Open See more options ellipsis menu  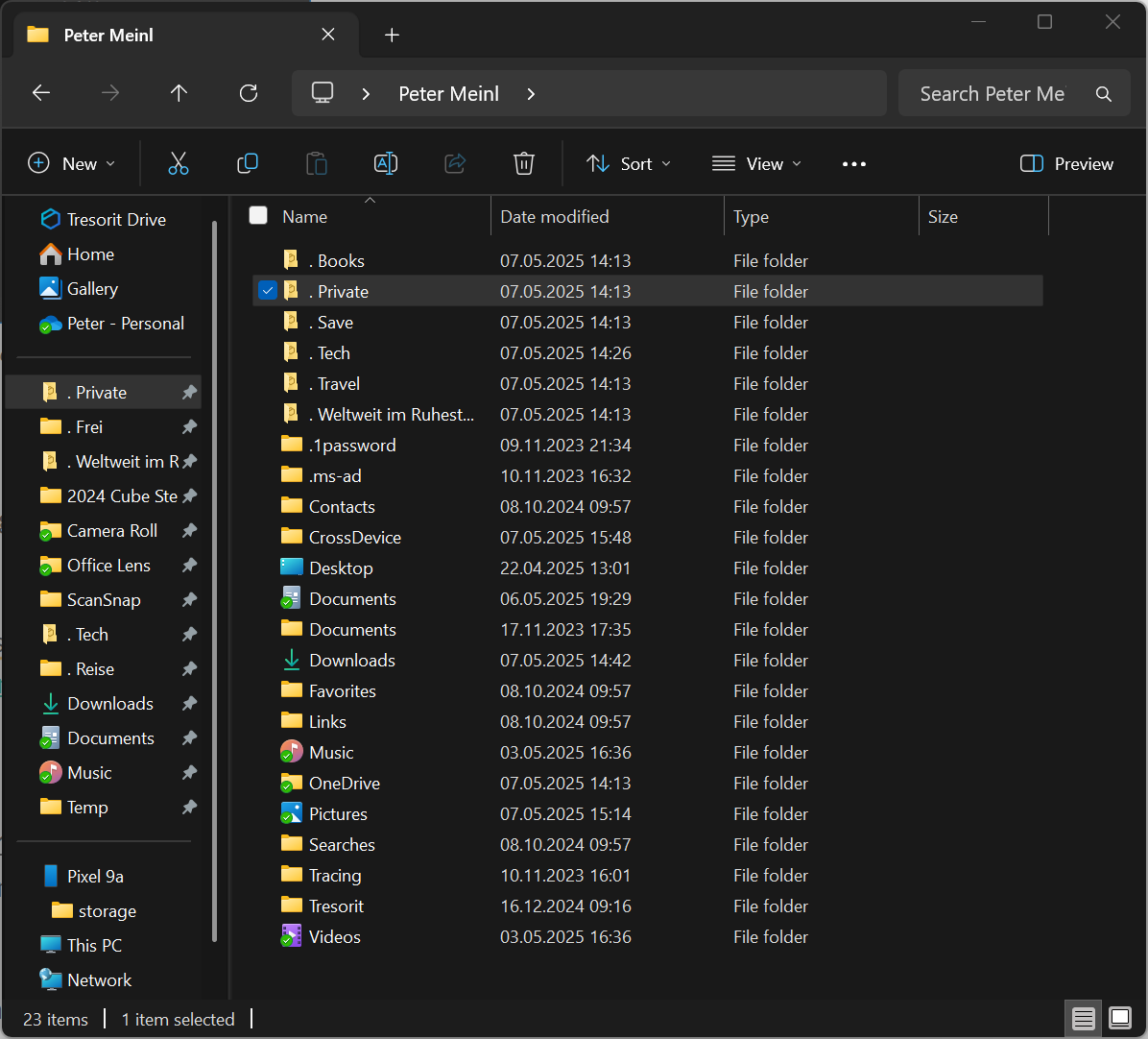click(854, 164)
